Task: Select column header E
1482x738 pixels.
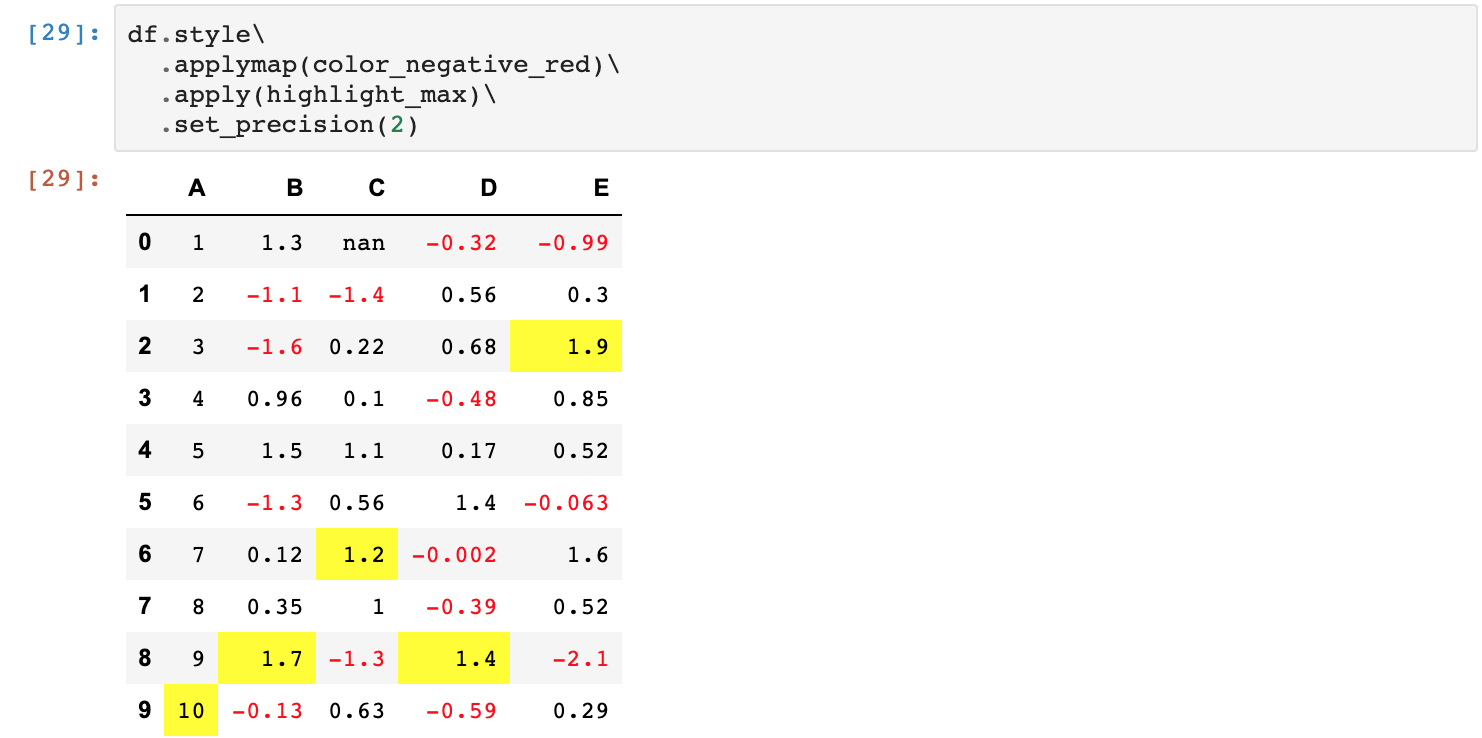Action: click(601, 188)
